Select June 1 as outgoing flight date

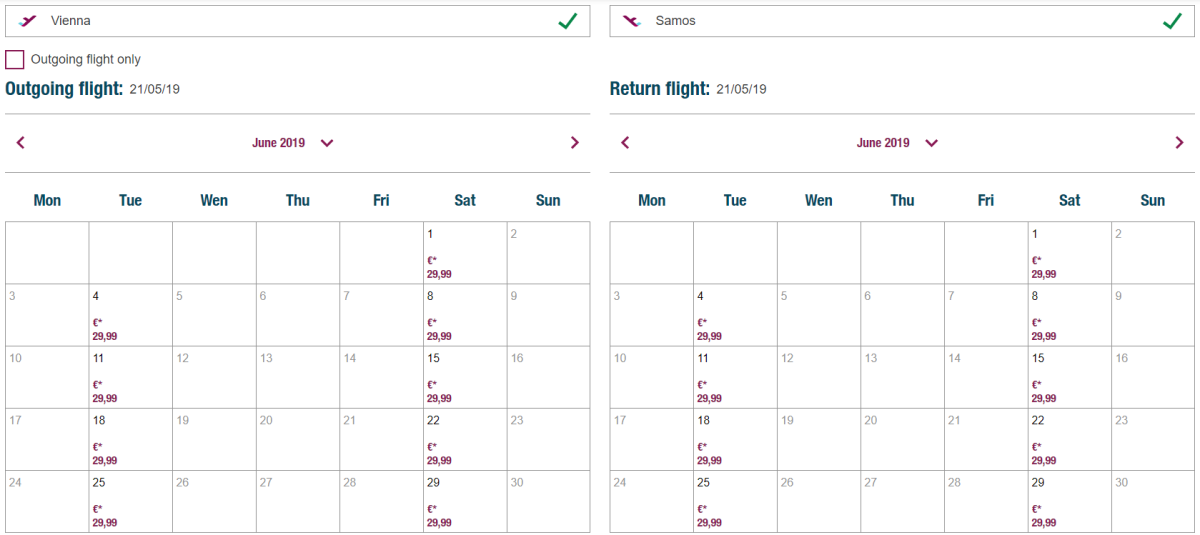(x=465, y=253)
